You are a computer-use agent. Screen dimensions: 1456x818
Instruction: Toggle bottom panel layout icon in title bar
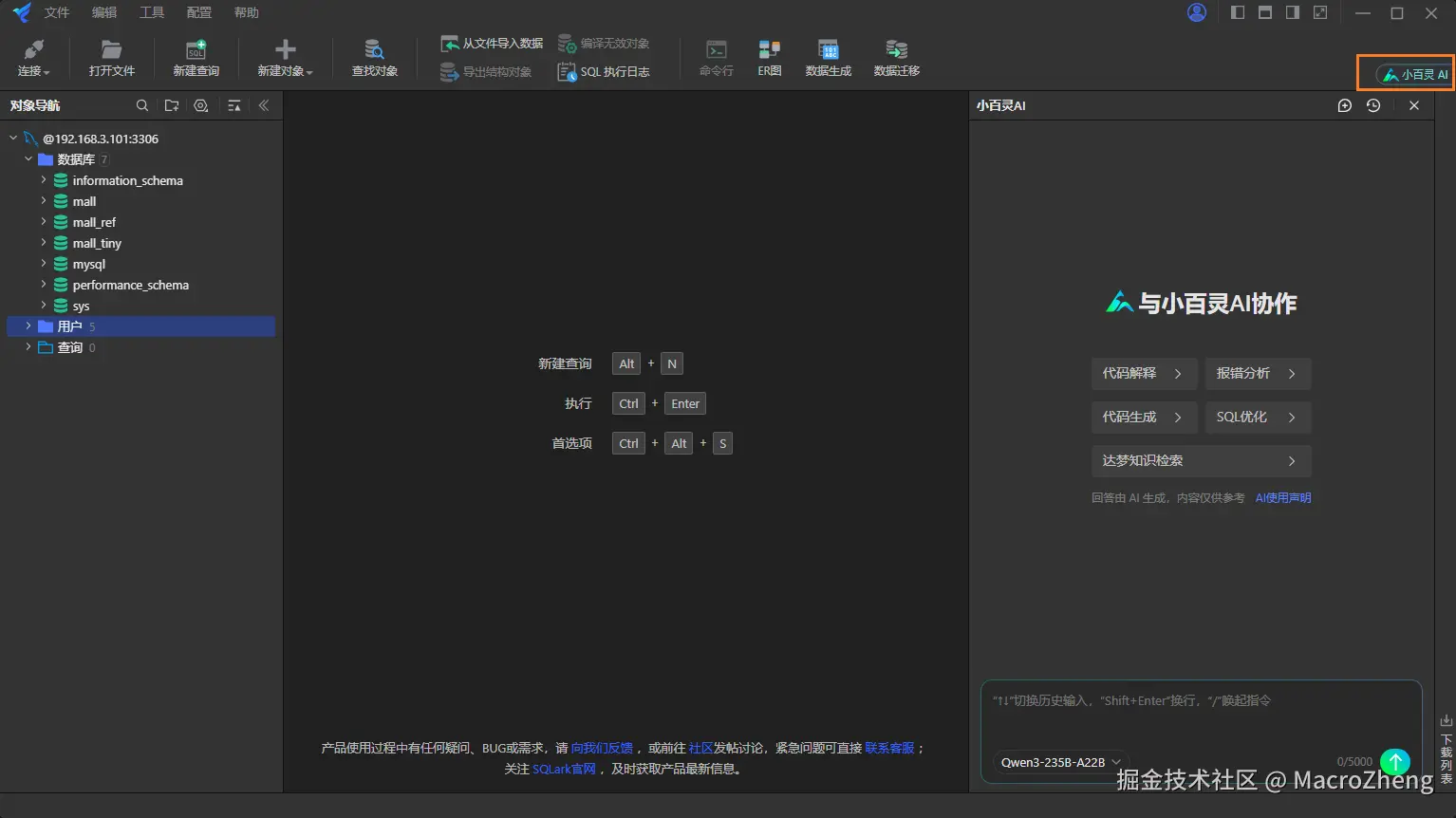1265,12
